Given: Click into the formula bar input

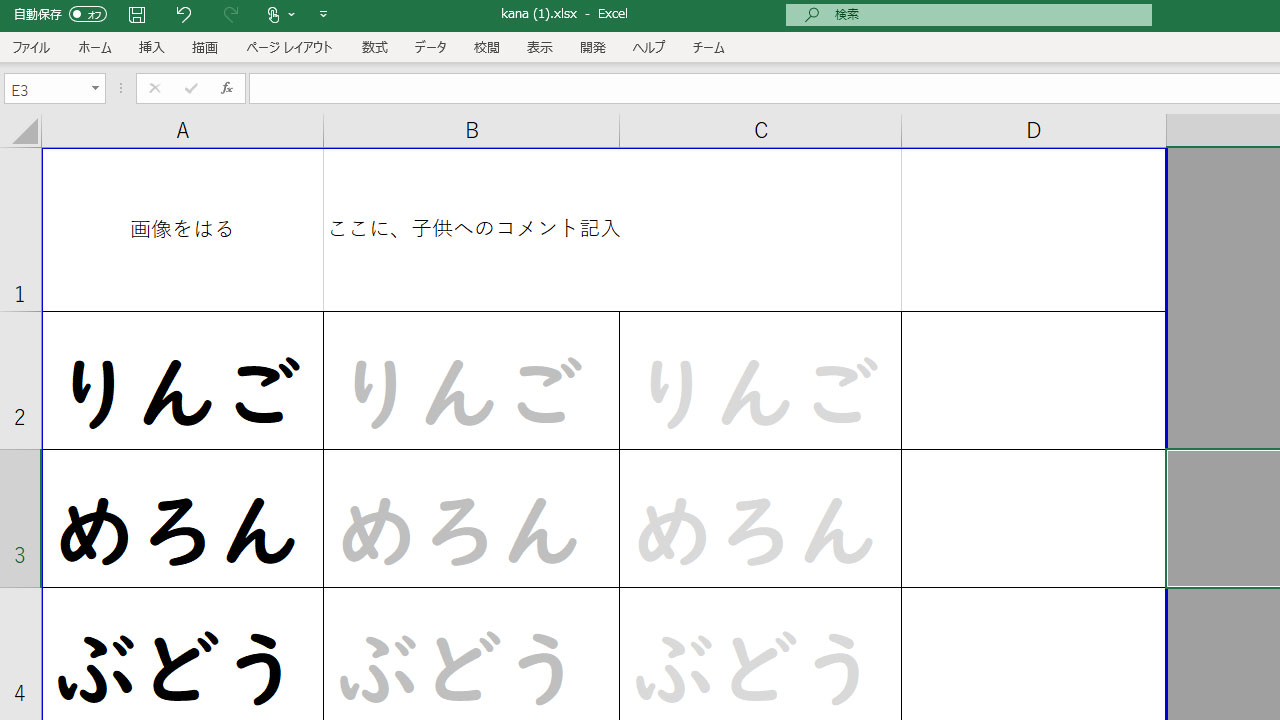Looking at the screenshot, I should [764, 89].
